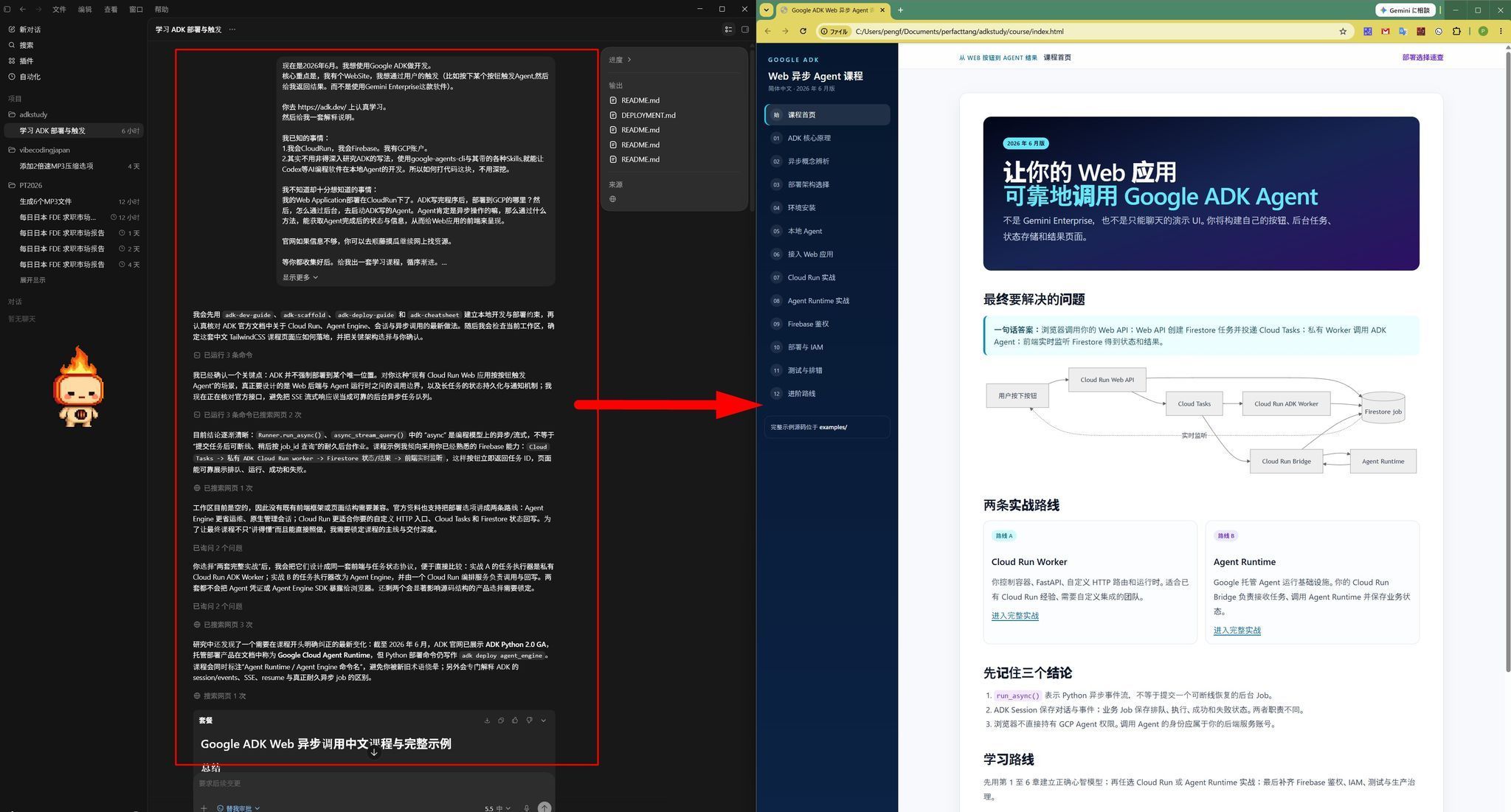Open 部署选择速查 link at page top
Viewport: 1511px width, 812px height.
[x=1422, y=58]
